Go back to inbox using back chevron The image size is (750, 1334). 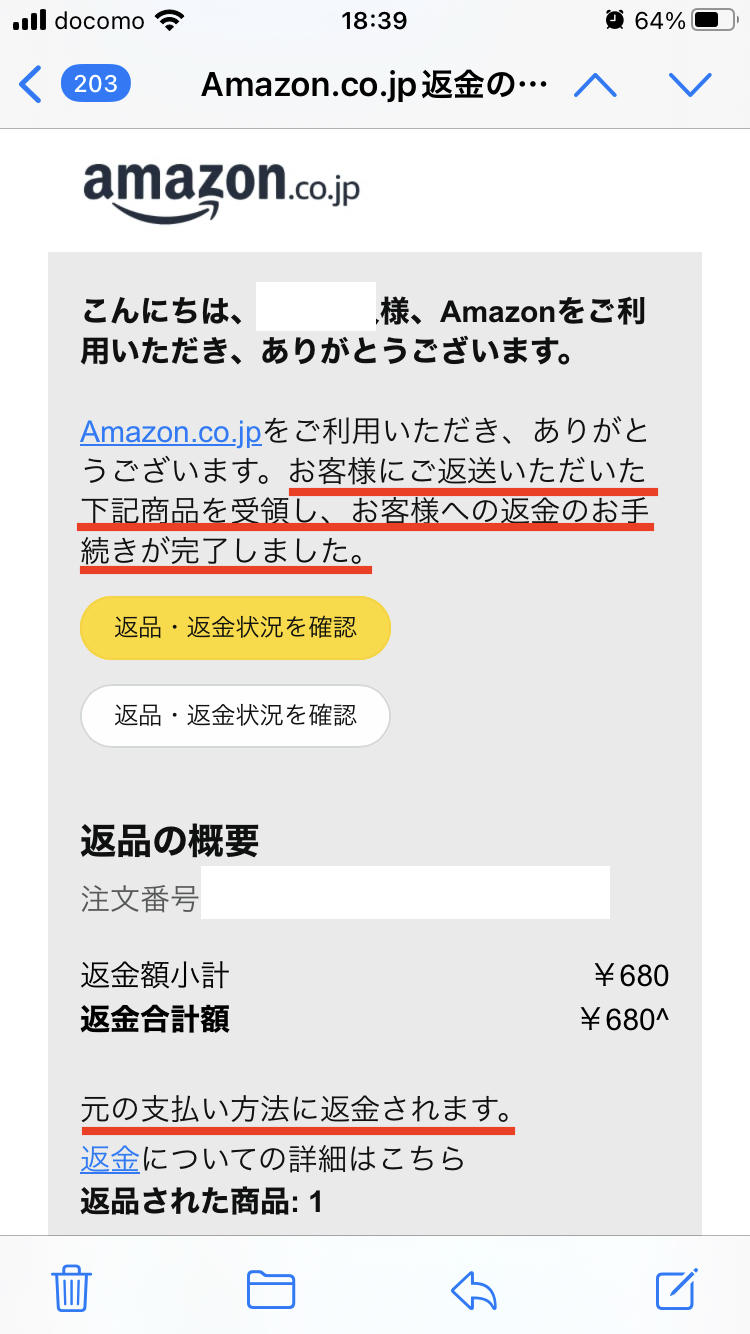(29, 85)
